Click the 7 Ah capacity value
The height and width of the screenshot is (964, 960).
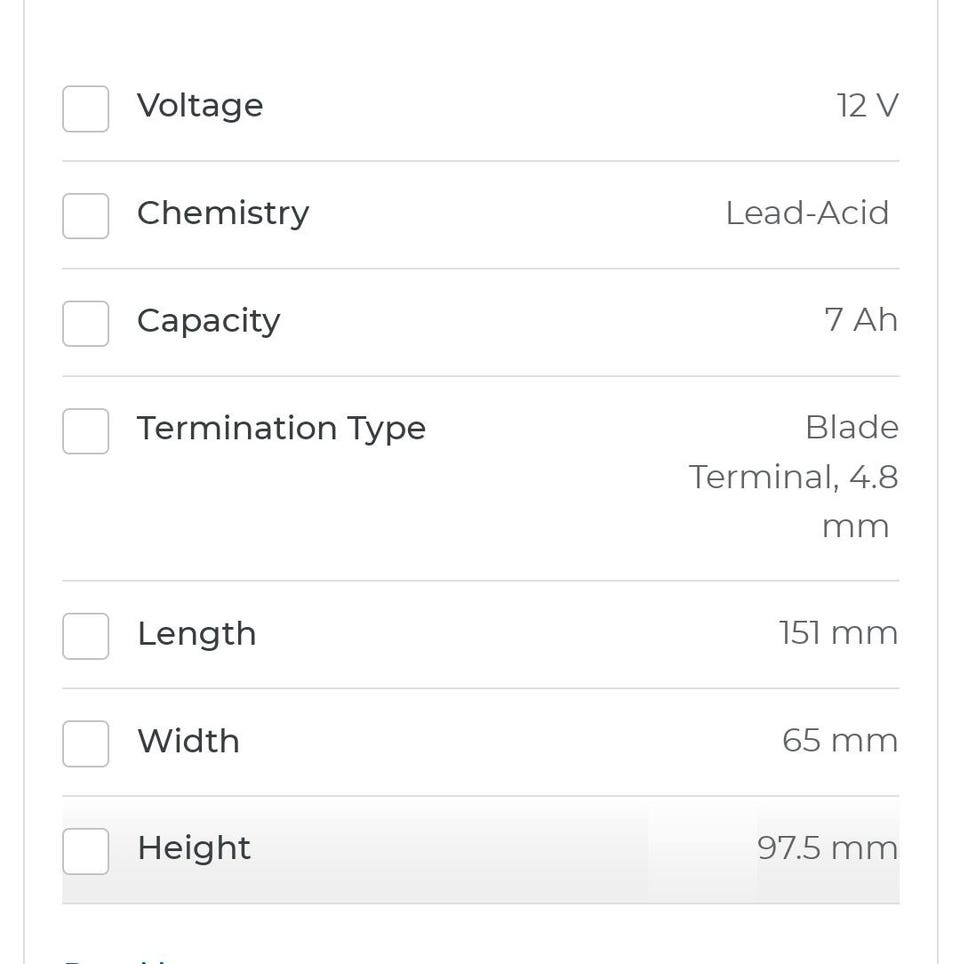tap(860, 321)
